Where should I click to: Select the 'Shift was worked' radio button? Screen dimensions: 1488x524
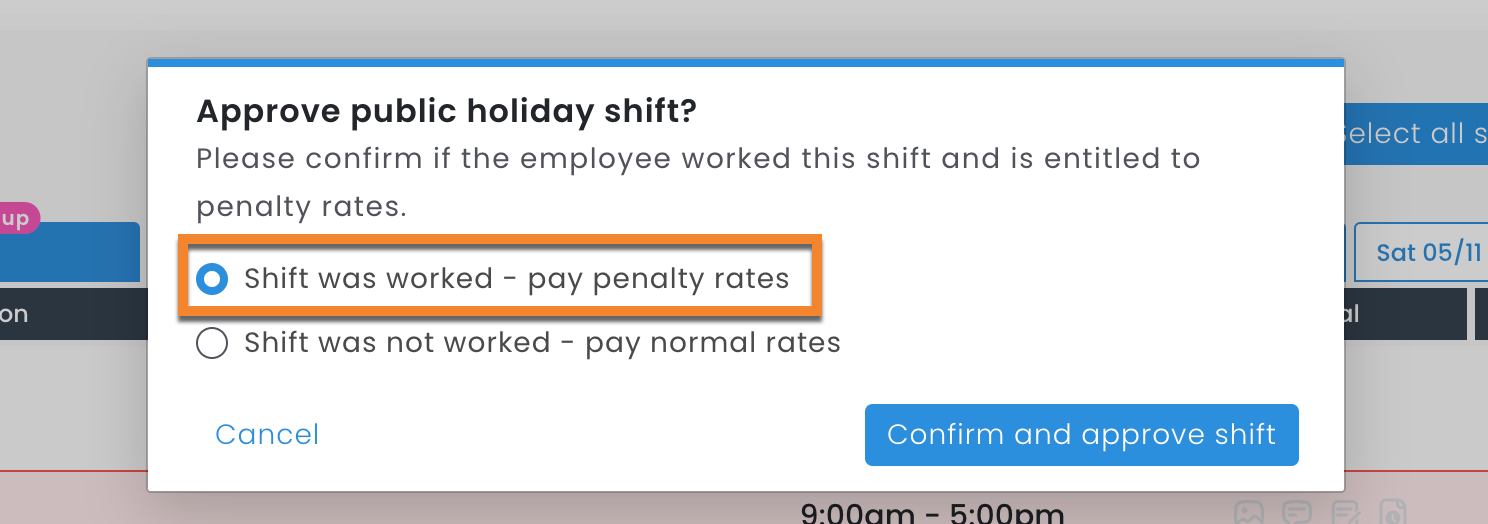pos(212,279)
